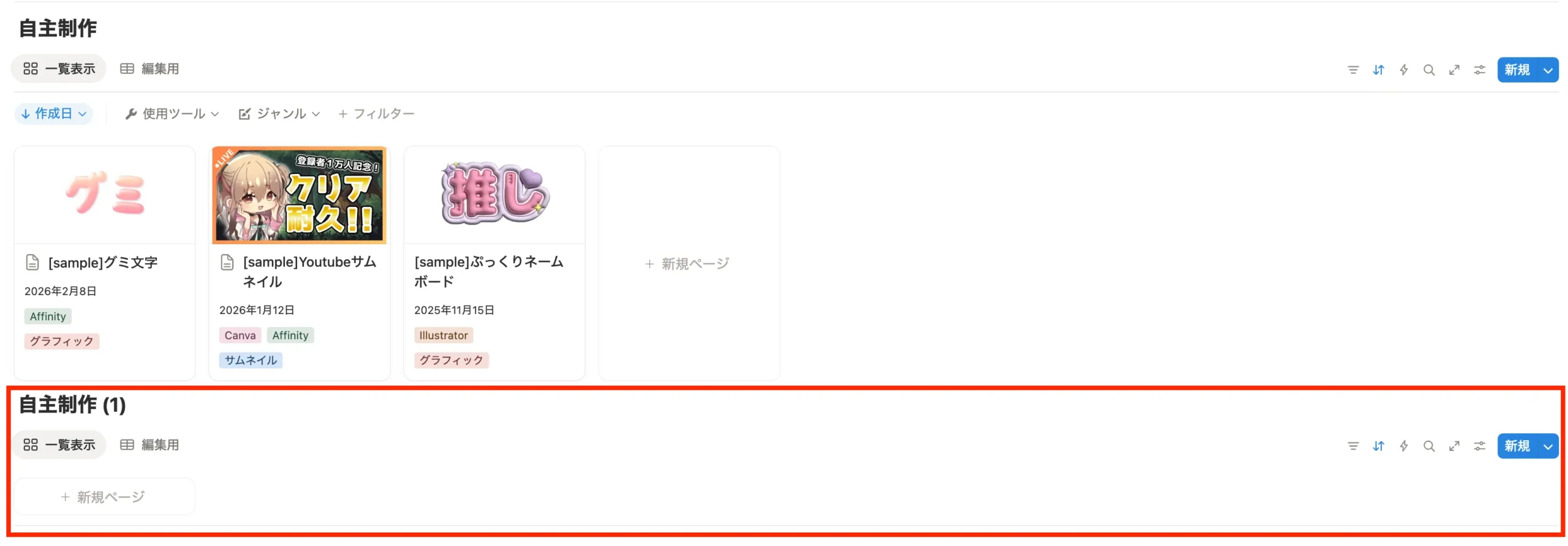Open view settings icon in 自主制作 (1) toolbar
The height and width of the screenshot is (546, 1568).
(1479, 446)
